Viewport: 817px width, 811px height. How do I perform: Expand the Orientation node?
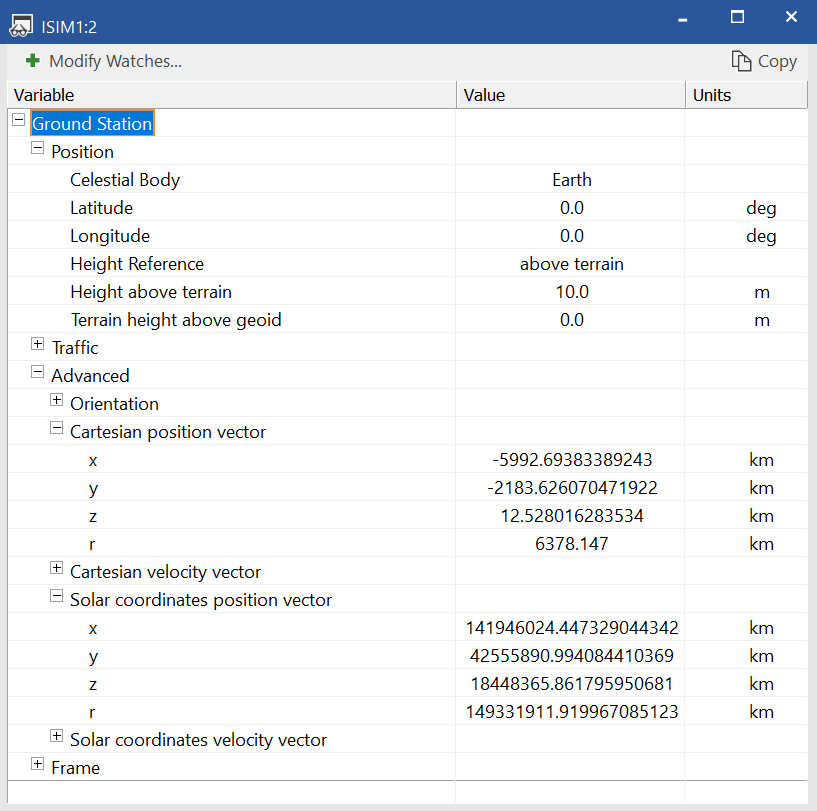click(57, 400)
